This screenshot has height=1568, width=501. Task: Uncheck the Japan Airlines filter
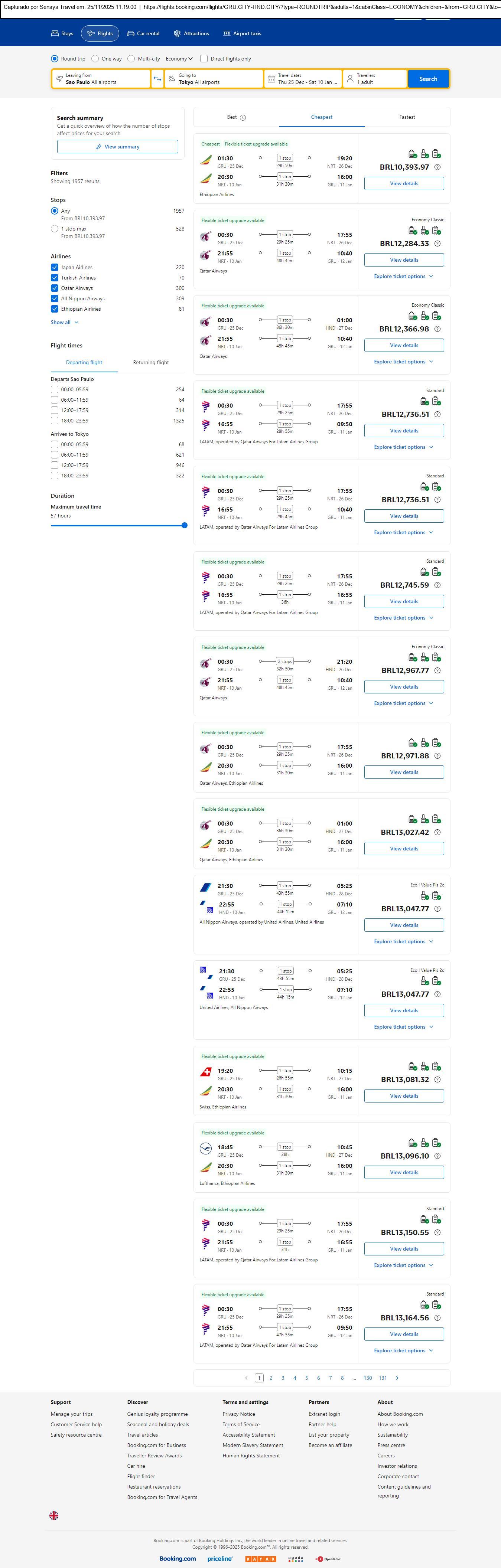(55, 267)
